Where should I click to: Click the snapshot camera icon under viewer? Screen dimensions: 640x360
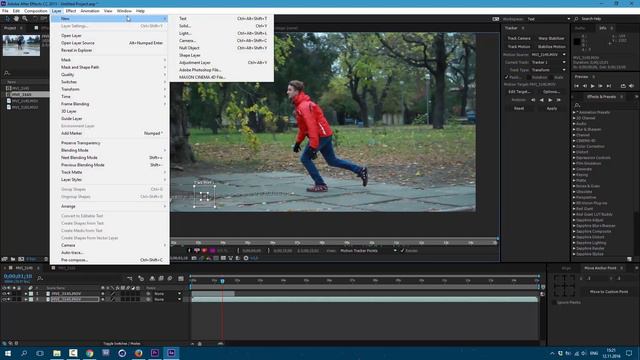(x=194, y=258)
